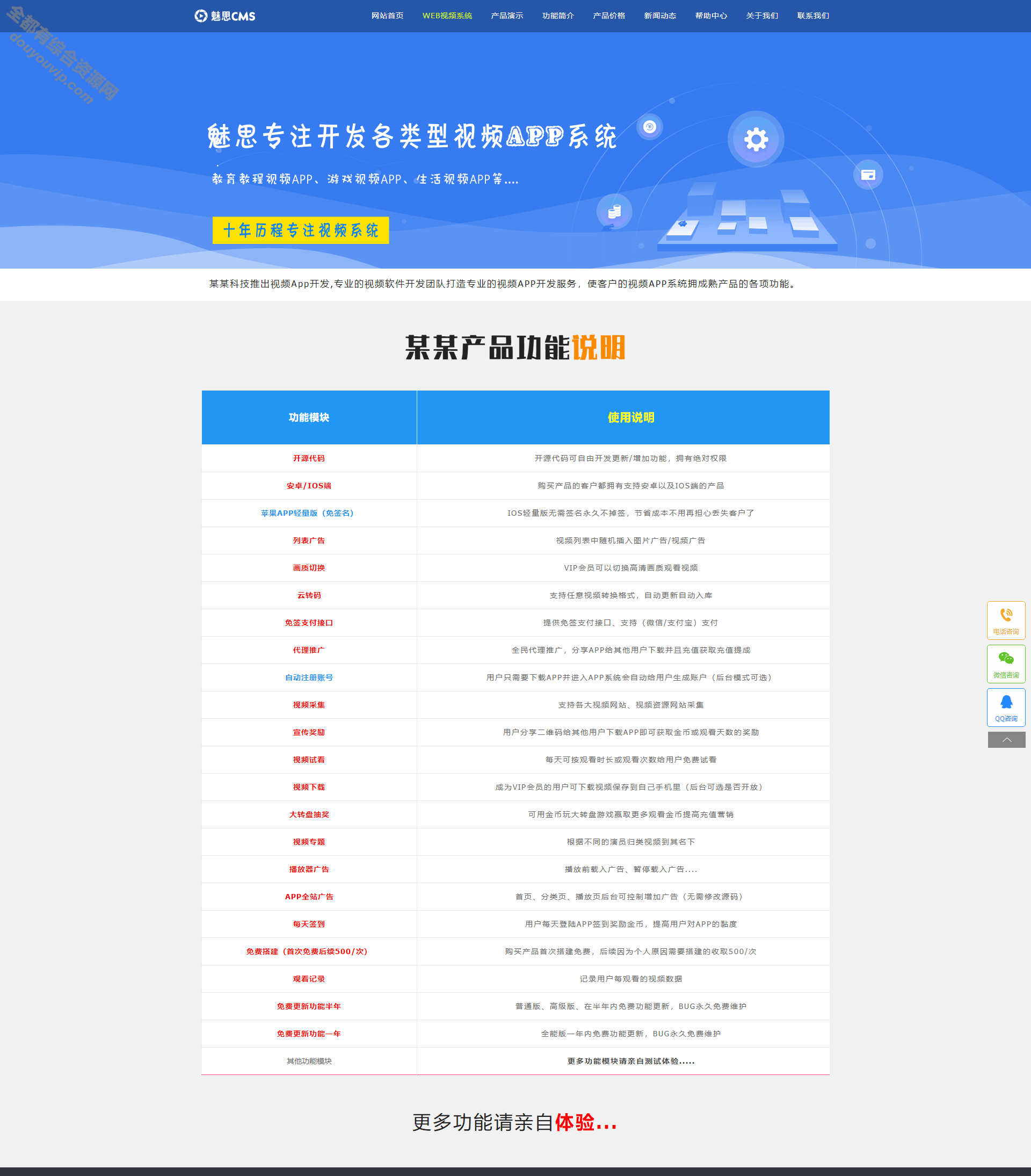Click 更多功能模块请亲自测试体验 description text
The width and height of the screenshot is (1031, 1176).
[631, 1061]
